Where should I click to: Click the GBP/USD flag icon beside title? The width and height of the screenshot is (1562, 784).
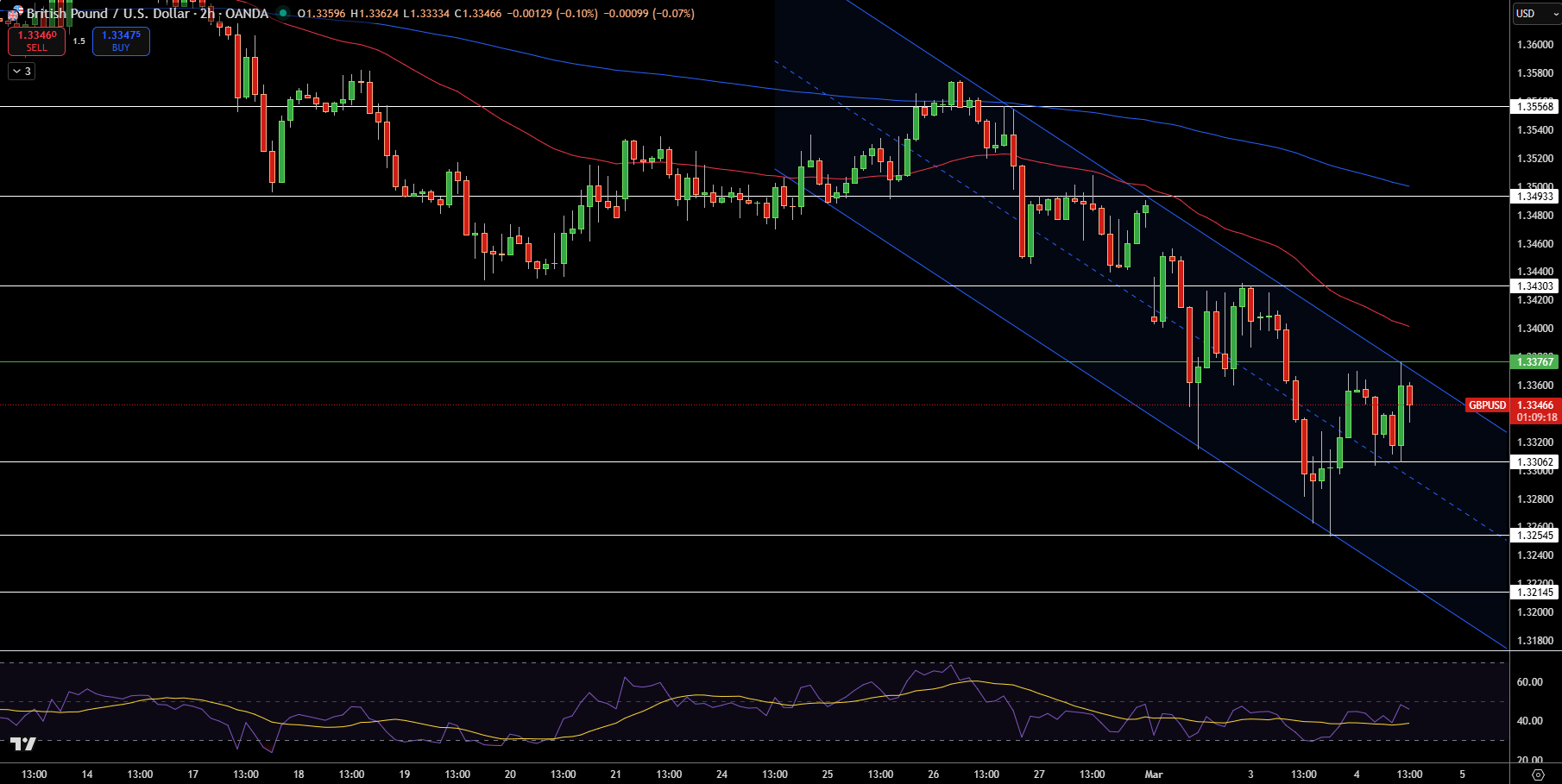pos(15,14)
